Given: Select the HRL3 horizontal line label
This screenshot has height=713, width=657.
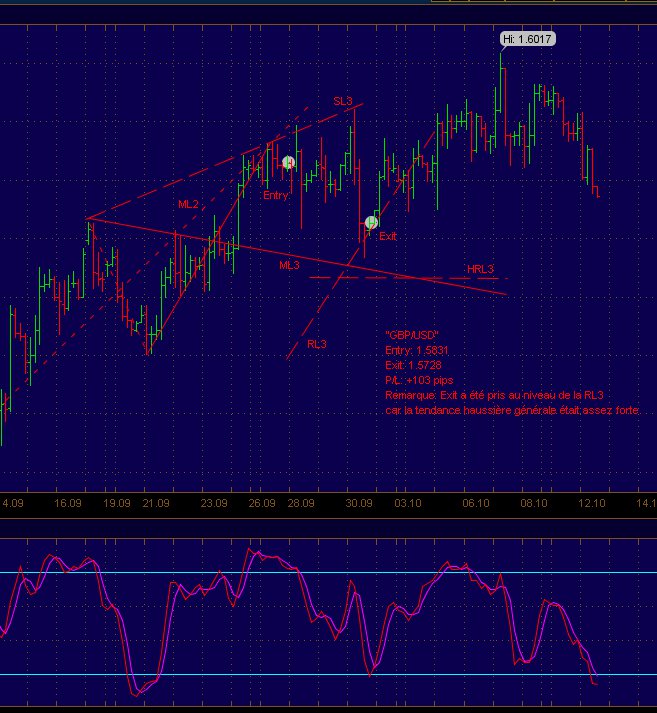Looking at the screenshot, I should tap(481, 269).
